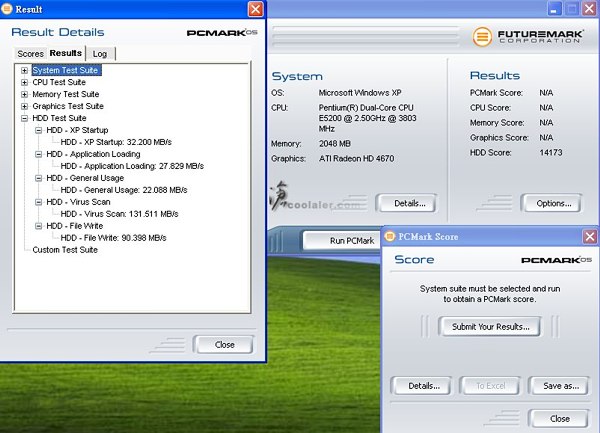Collapse the HDD - Application Loading node
The image size is (600, 433).
coord(39,154)
